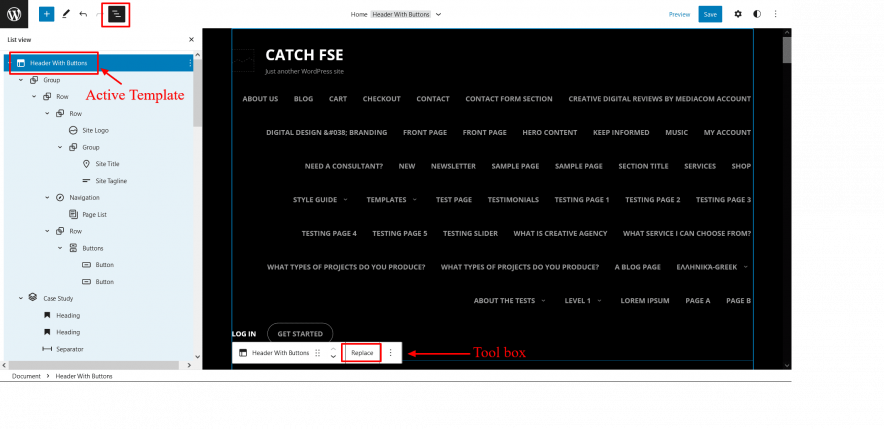
Task: Open options for Header With Buttons in list
Action: 190,63
